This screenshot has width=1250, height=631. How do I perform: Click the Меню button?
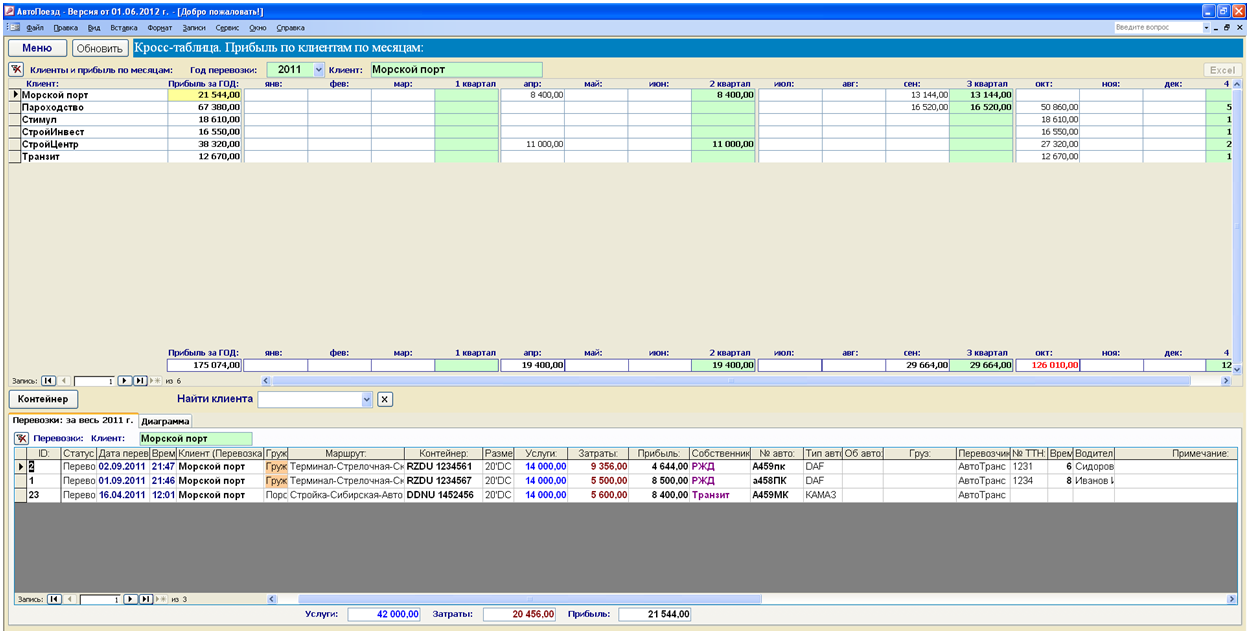click(37, 47)
